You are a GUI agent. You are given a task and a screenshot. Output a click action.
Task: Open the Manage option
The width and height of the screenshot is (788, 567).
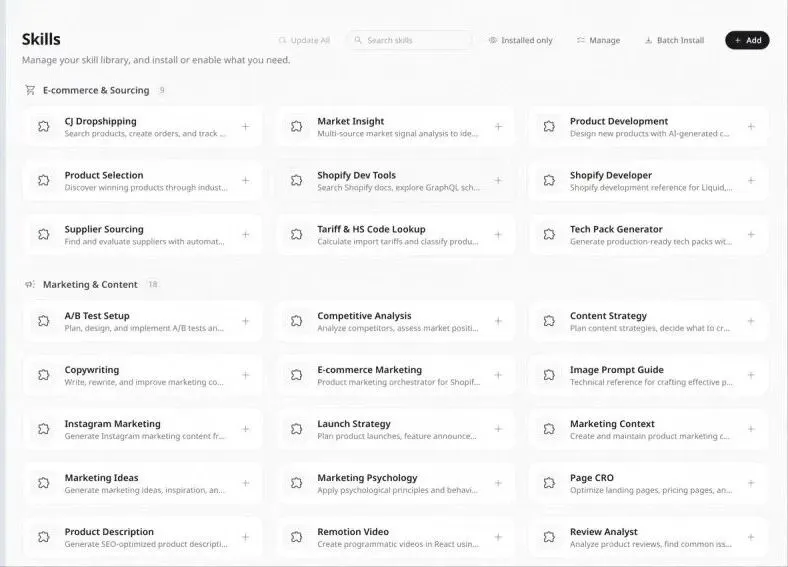tap(598, 40)
